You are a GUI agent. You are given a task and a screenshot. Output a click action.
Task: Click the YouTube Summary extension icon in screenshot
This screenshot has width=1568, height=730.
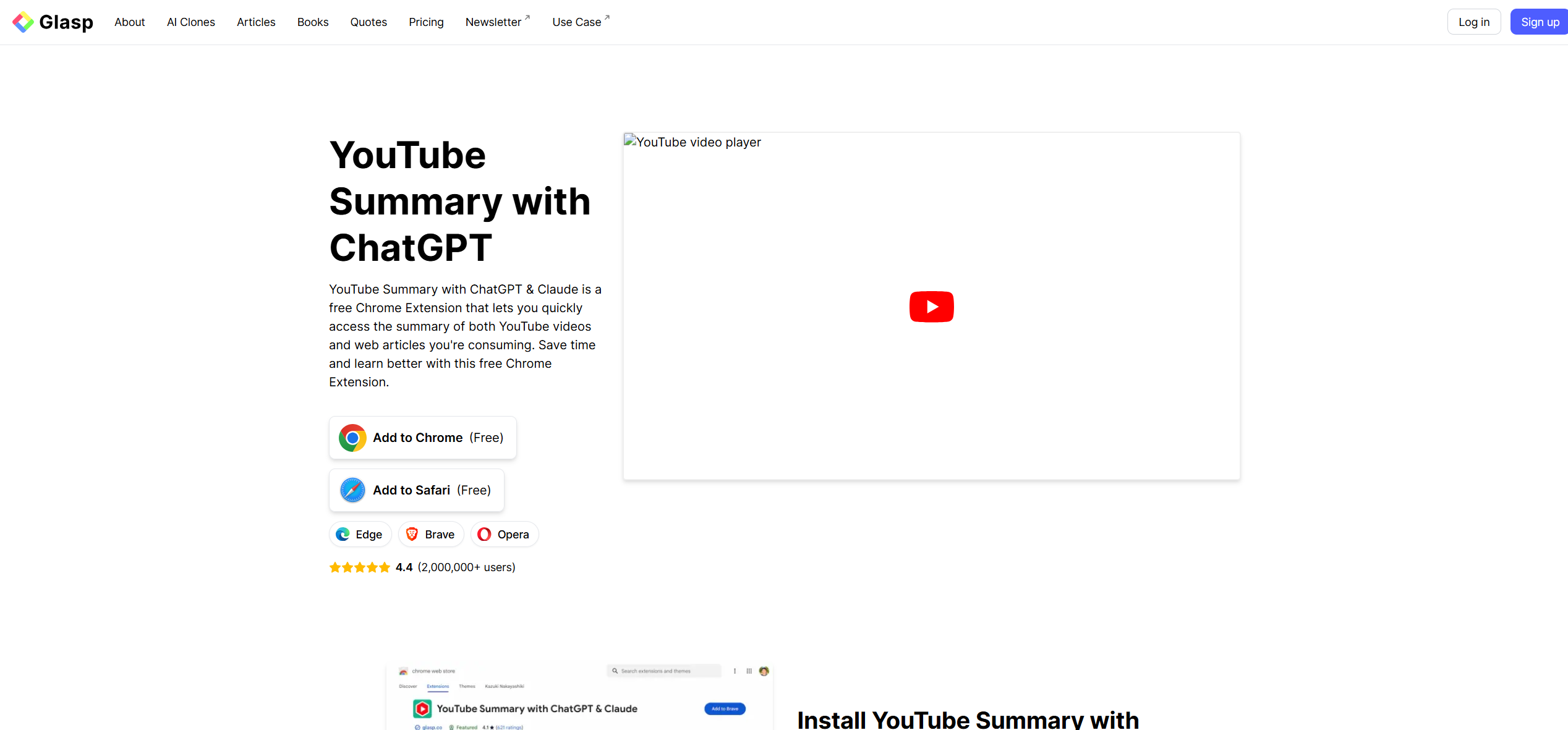[x=422, y=708]
